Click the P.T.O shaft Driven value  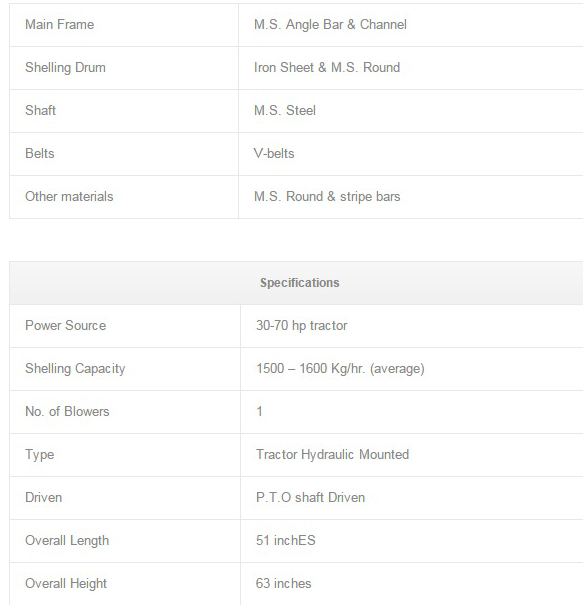[x=310, y=497]
